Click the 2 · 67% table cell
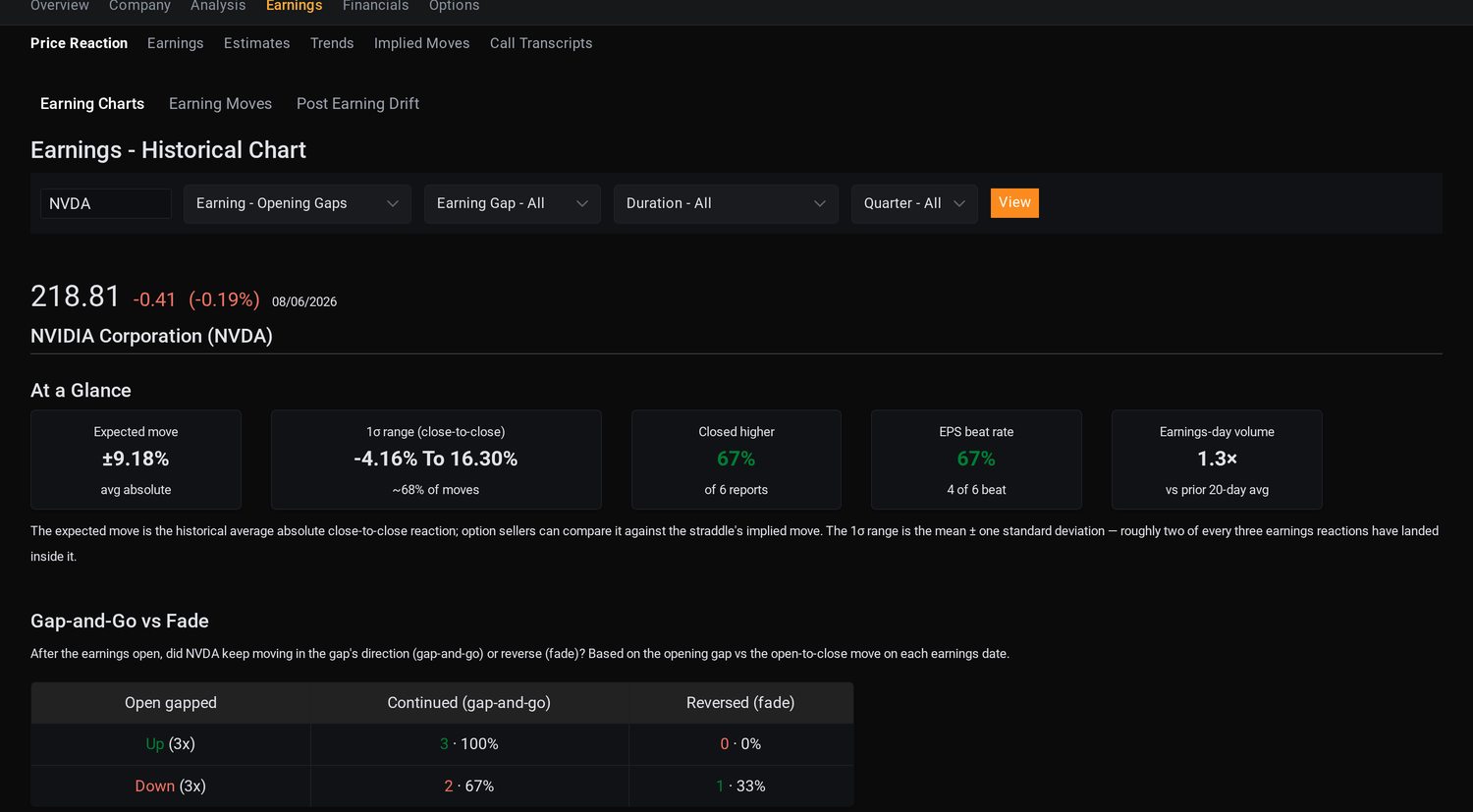 click(469, 786)
